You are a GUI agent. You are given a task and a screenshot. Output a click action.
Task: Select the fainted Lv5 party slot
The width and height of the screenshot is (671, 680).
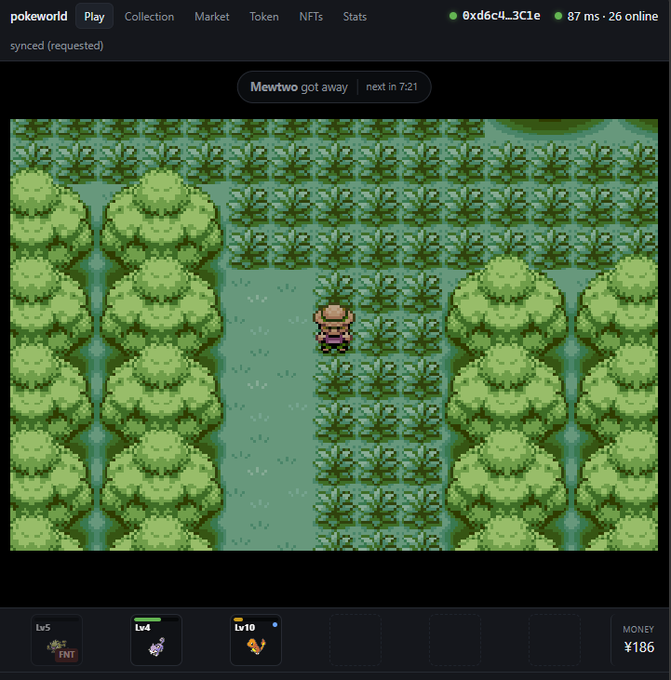click(x=57, y=640)
